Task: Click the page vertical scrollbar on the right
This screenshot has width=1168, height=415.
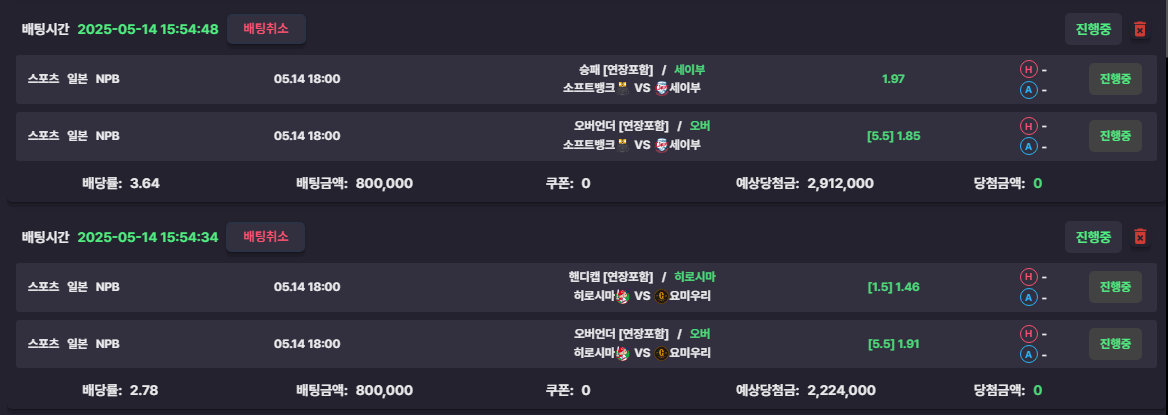Action: (x=1164, y=207)
